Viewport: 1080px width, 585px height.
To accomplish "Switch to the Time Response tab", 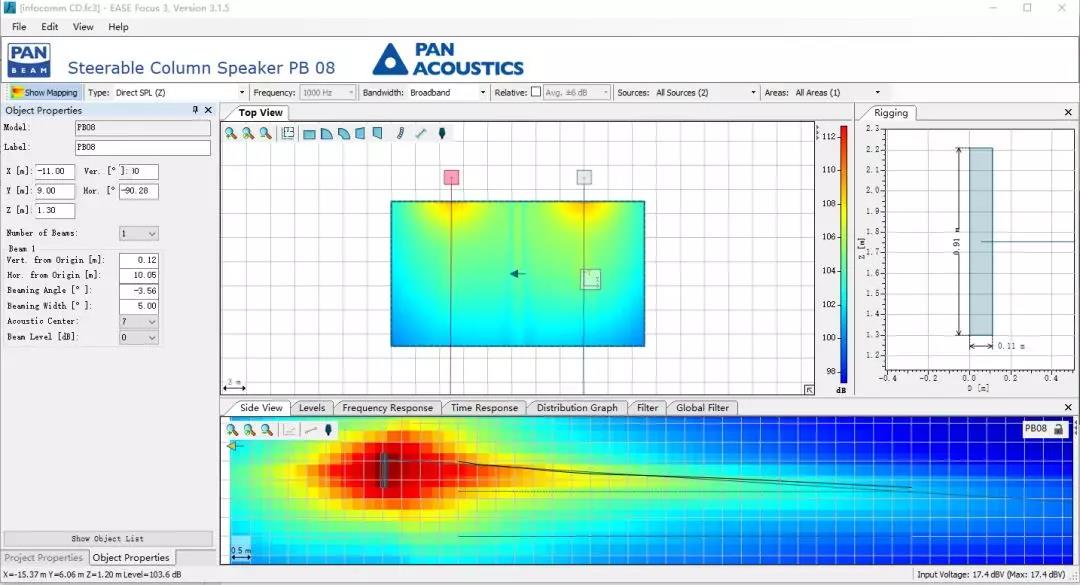I will [484, 408].
